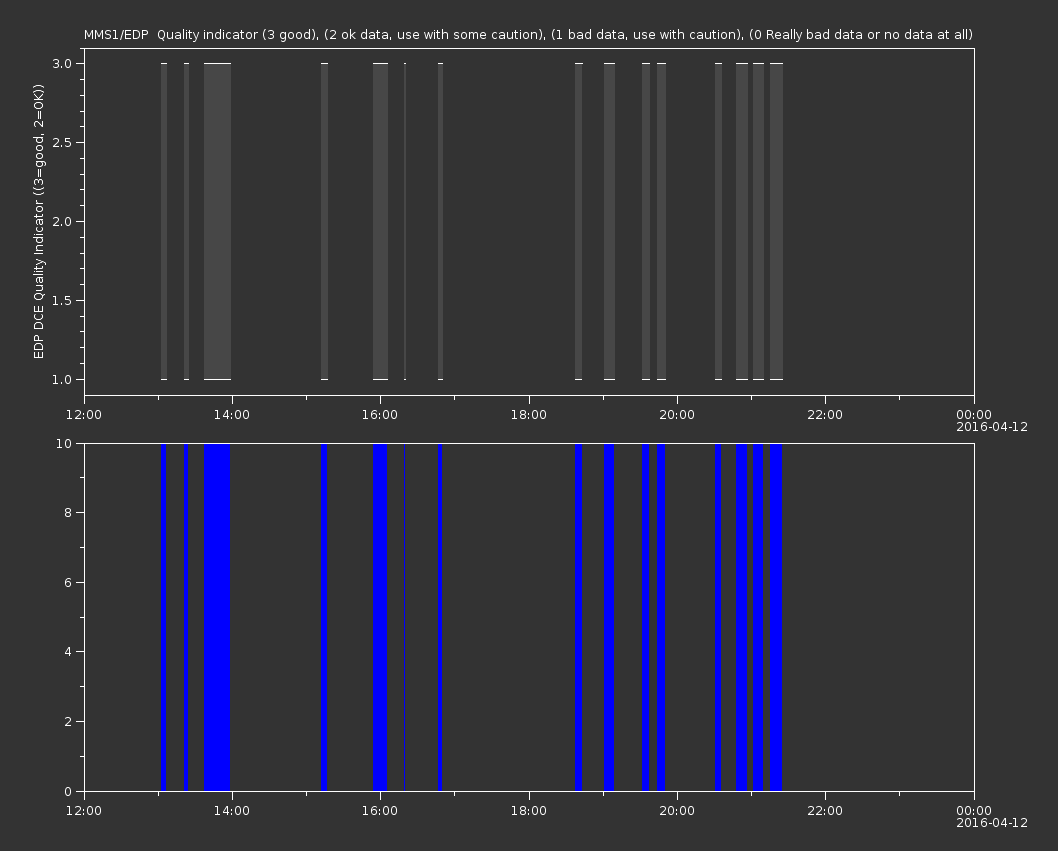Viewport: 1058px width, 851px height.
Task: Click the 18:00 time label under top plot
Action: click(528, 414)
